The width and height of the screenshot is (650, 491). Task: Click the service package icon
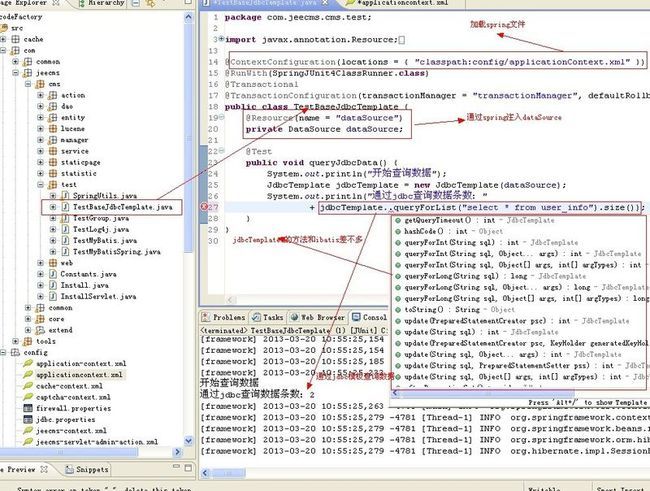[x=53, y=151]
